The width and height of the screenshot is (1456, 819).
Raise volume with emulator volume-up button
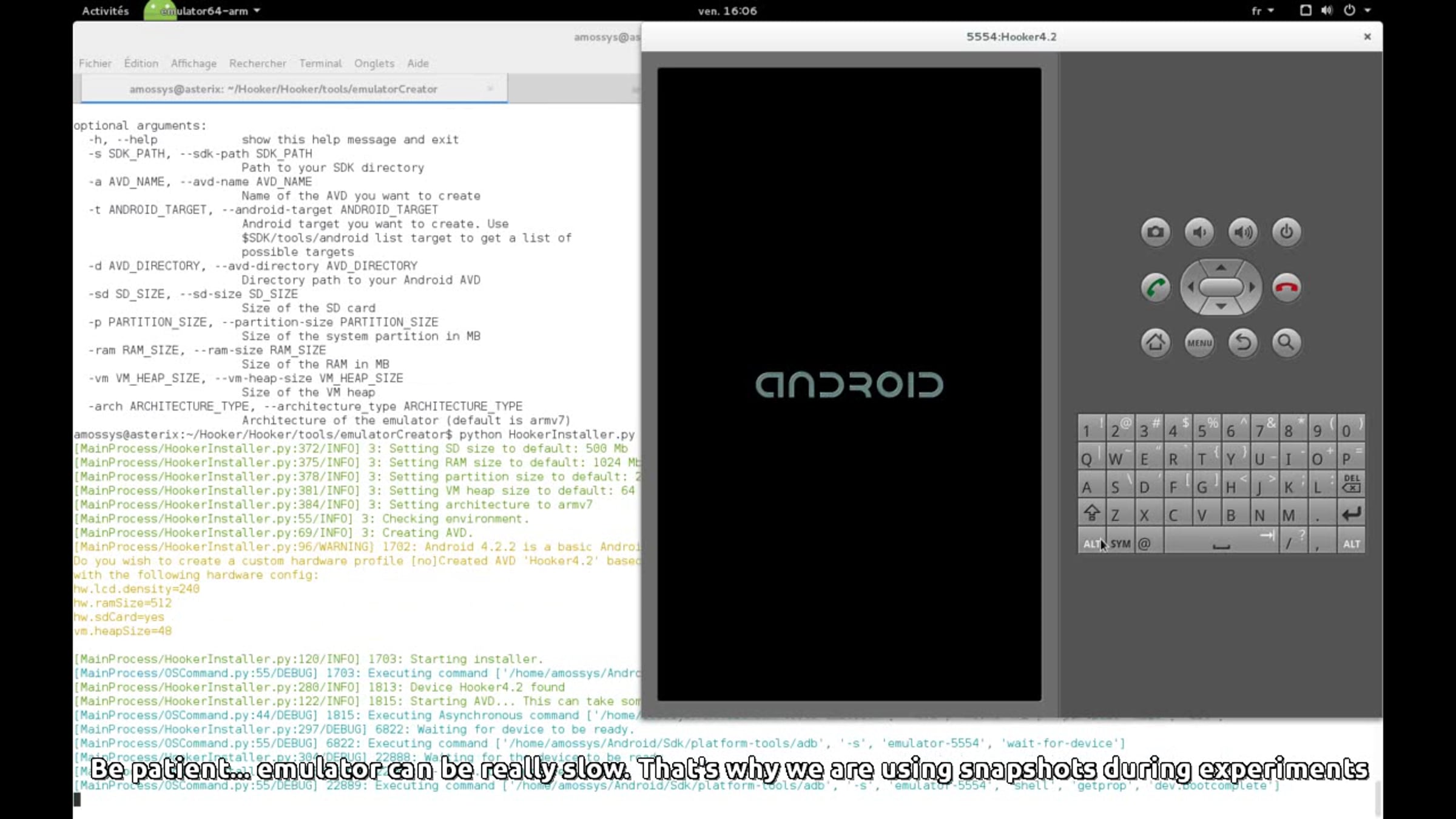point(1242,232)
